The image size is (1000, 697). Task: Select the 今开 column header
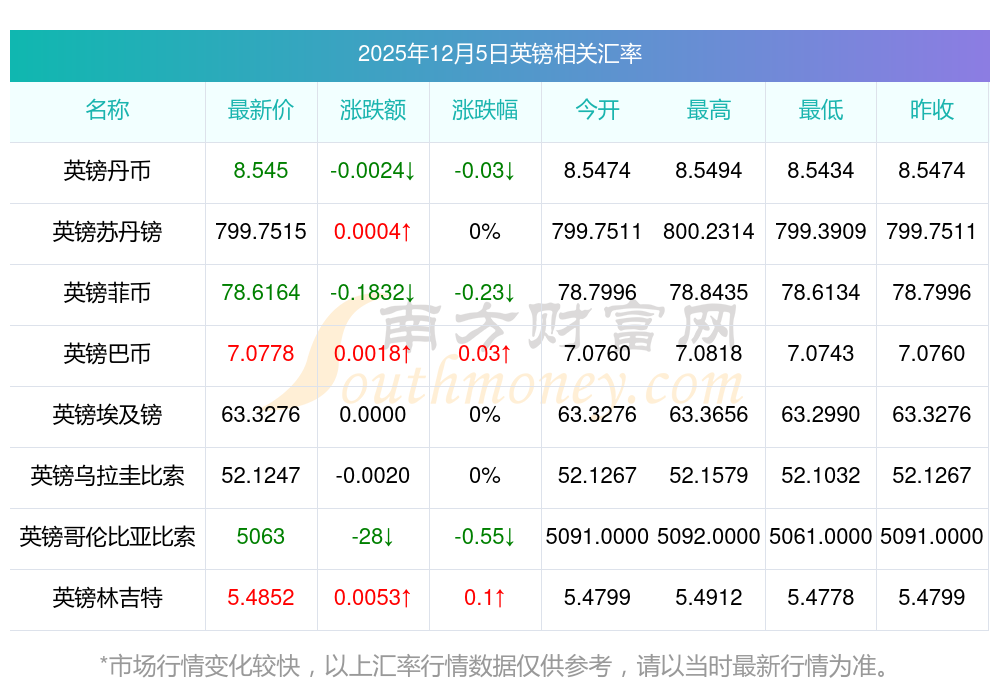coord(597,110)
